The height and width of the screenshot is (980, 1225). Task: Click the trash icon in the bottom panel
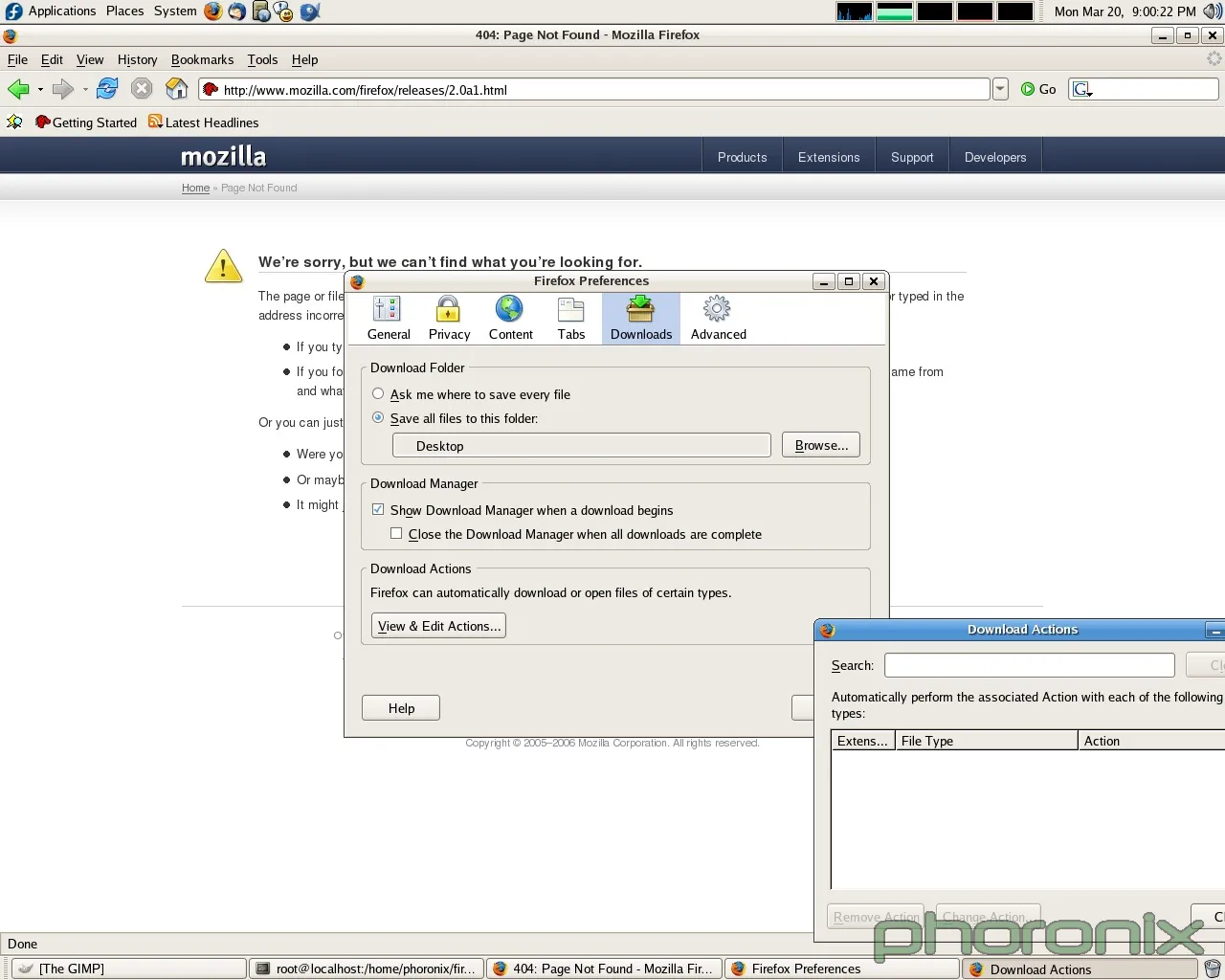pyautogui.click(x=1213, y=969)
